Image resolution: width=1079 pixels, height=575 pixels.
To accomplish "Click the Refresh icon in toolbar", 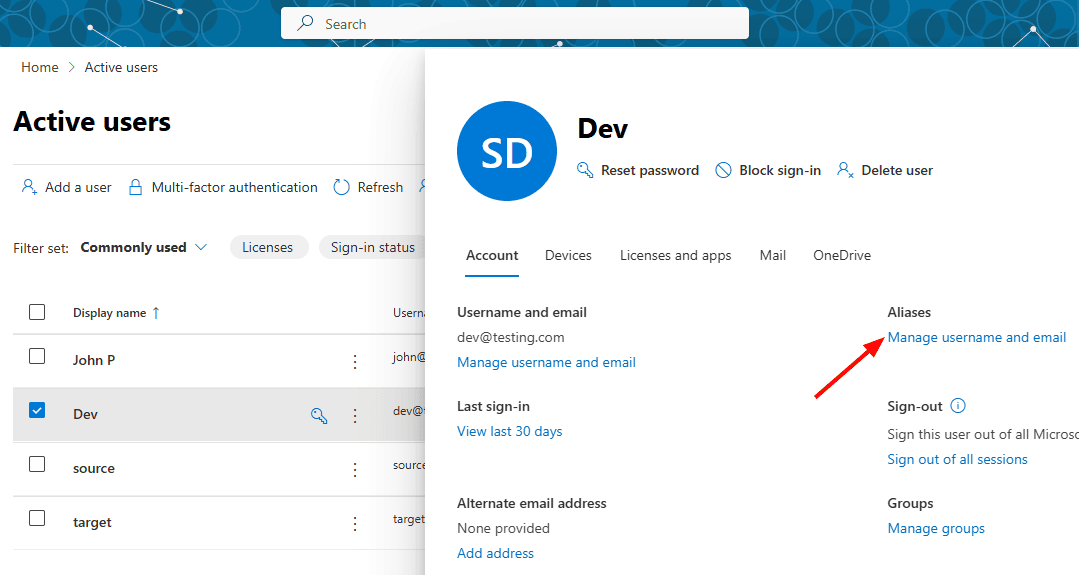I will tap(342, 187).
